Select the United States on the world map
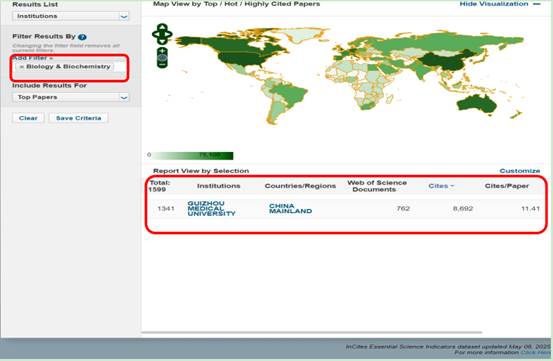Screen dimensions: 553x361 pos(242,58)
